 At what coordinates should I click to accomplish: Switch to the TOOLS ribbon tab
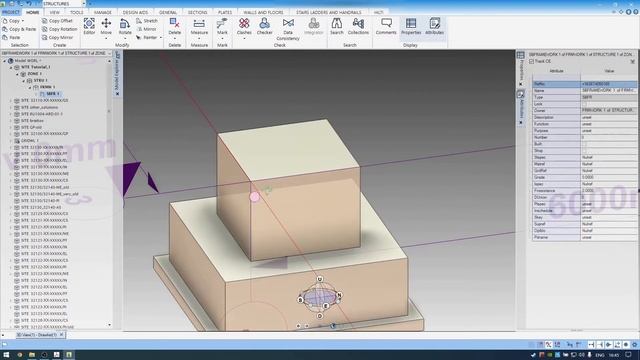pyautogui.click(x=76, y=13)
